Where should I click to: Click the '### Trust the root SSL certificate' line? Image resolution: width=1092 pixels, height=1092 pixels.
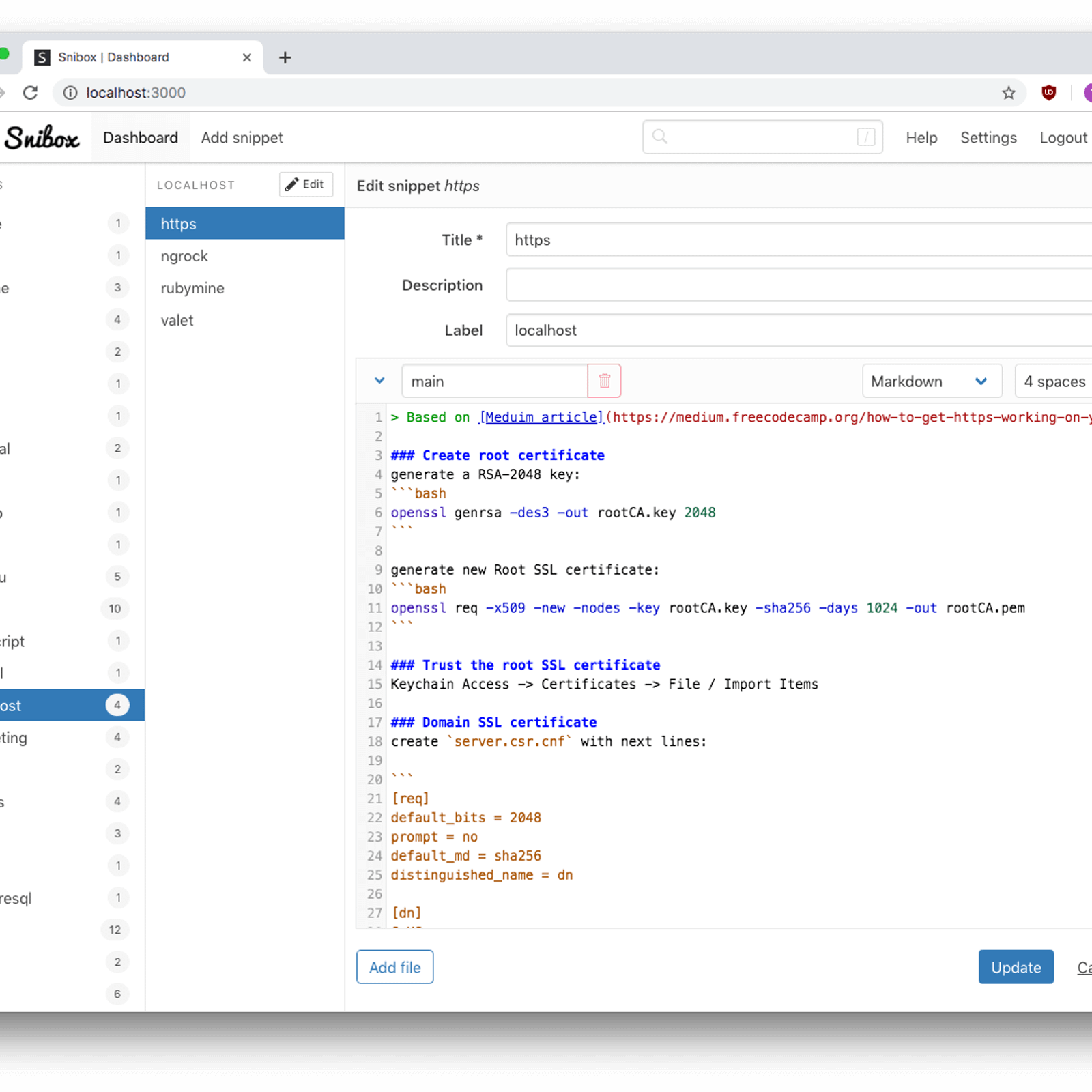coord(526,665)
